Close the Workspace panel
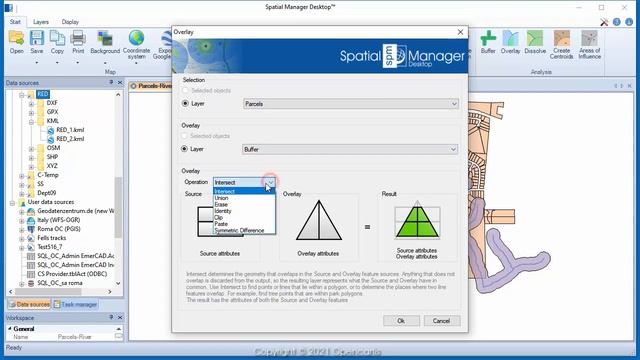Screen dimensions: 640x360 point(120,317)
